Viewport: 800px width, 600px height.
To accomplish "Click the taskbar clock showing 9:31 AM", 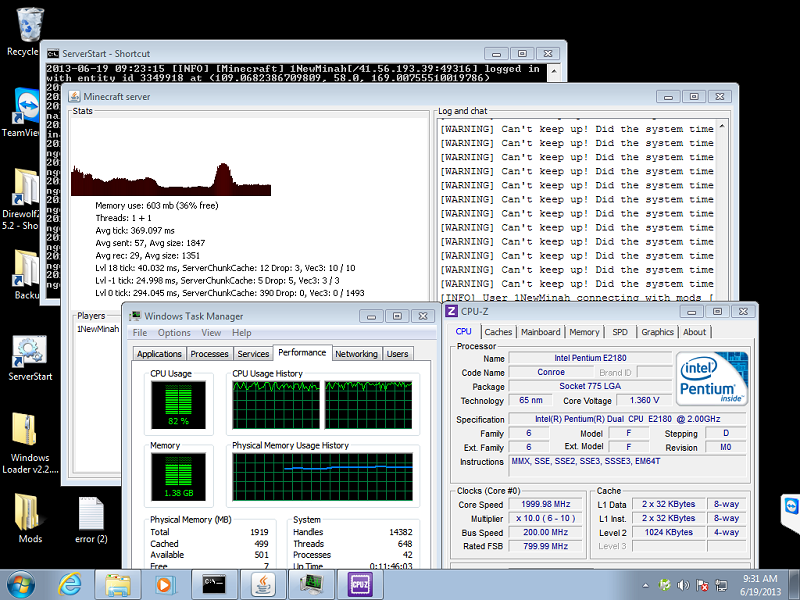I will click(760, 585).
